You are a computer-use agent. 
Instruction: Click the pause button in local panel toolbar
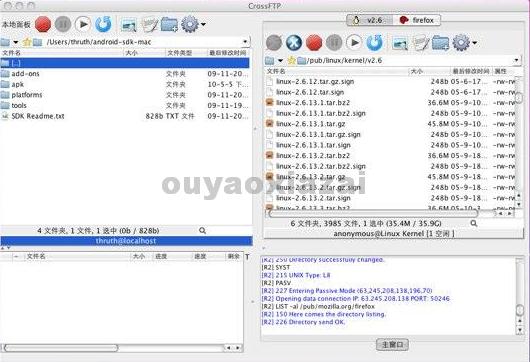click(x=63, y=24)
